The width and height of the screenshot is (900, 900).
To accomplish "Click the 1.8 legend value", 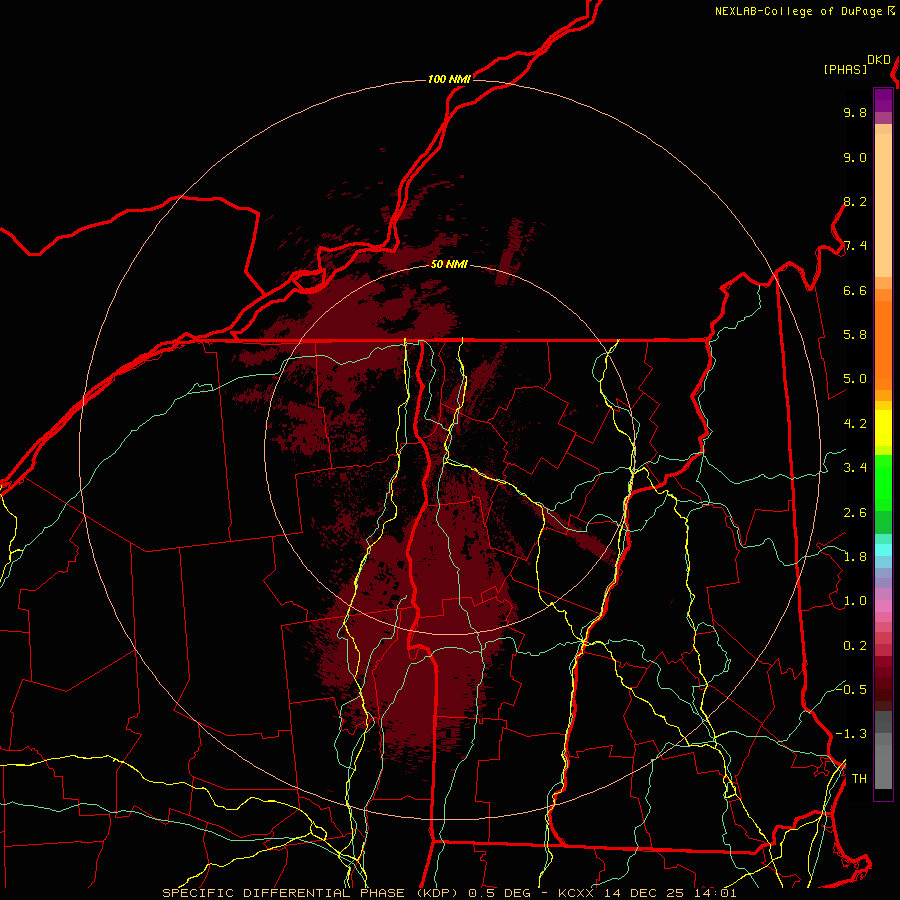I will (855, 557).
